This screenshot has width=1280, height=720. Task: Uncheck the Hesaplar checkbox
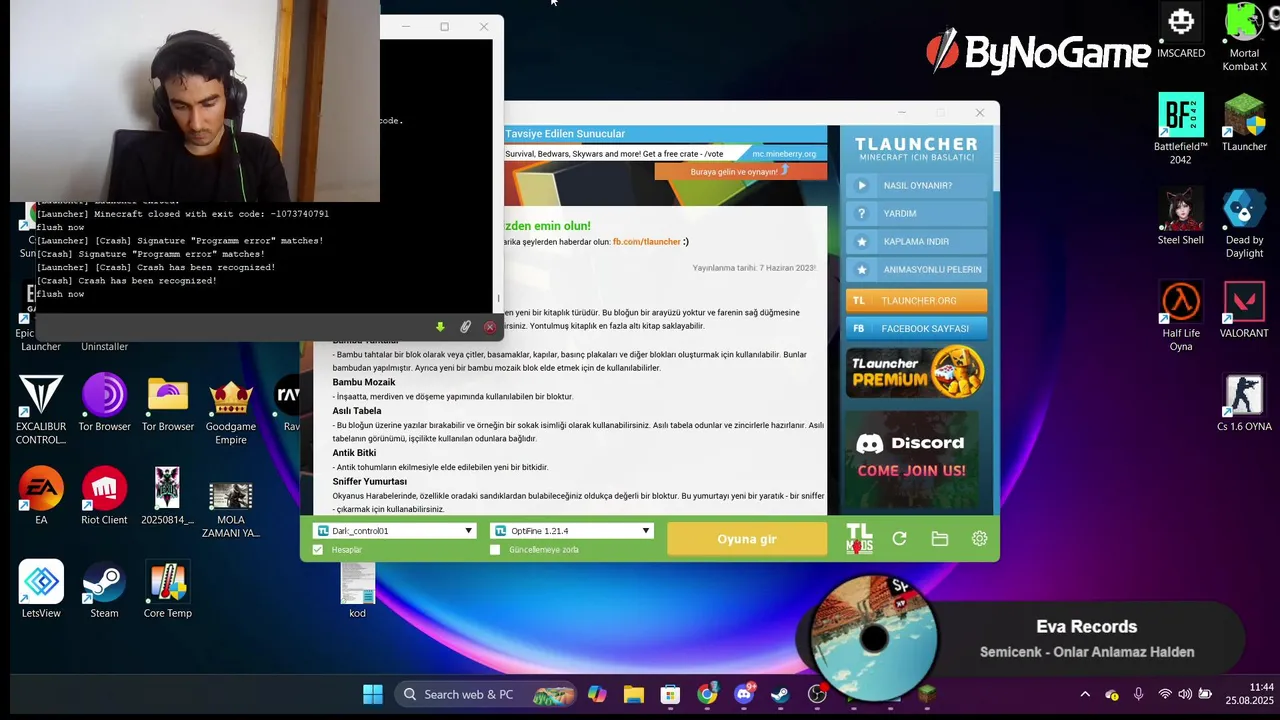point(318,550)
